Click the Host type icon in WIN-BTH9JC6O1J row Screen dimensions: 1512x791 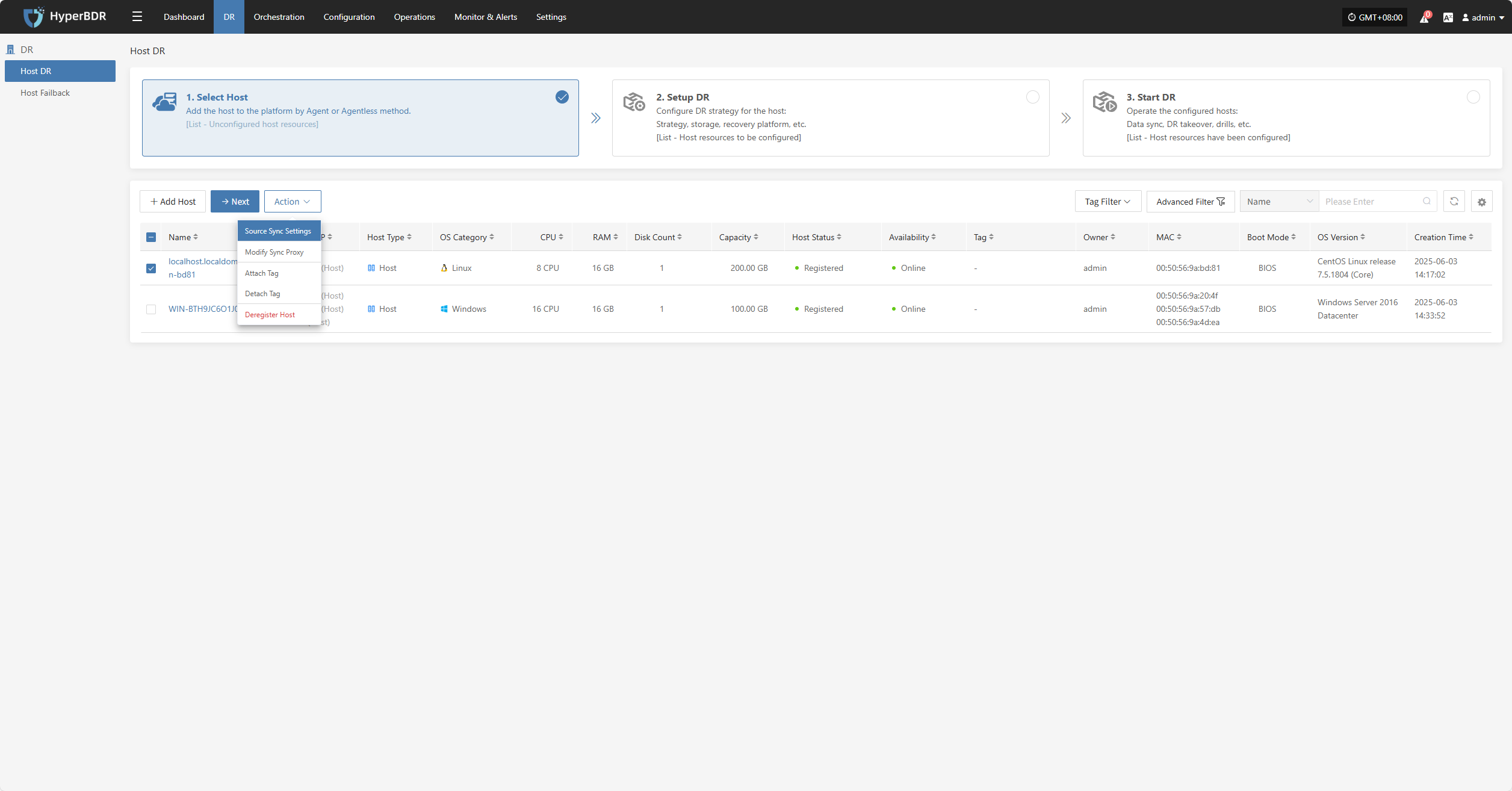[x=371, y=309]
